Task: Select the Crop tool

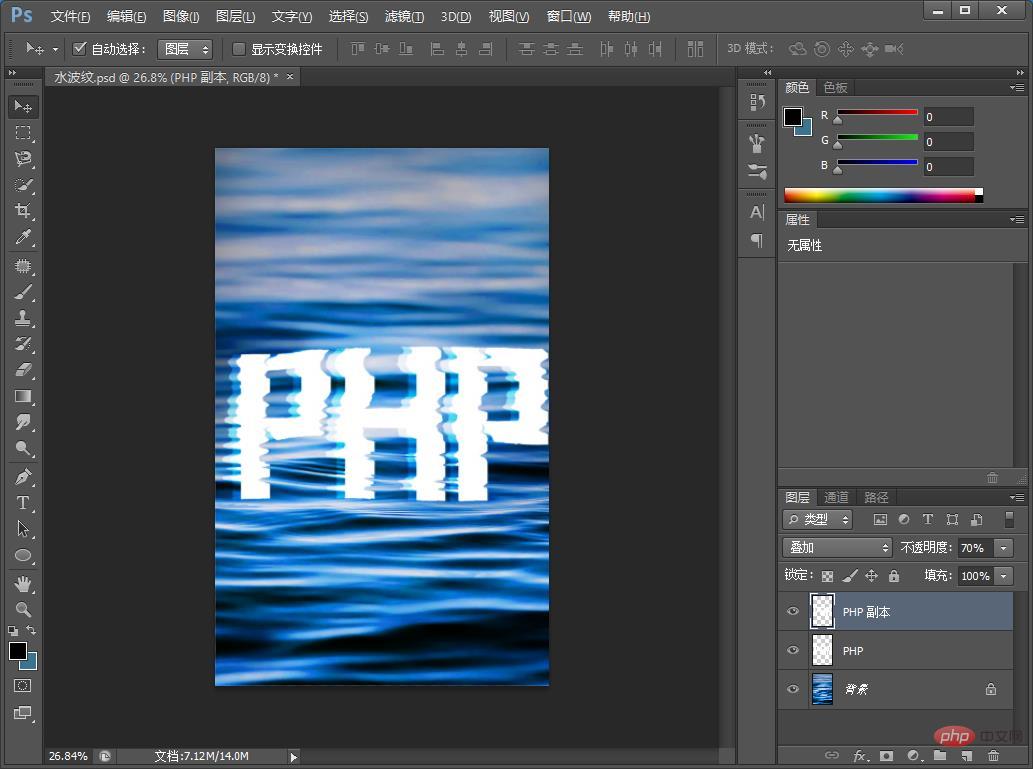Action: point(23,211)
